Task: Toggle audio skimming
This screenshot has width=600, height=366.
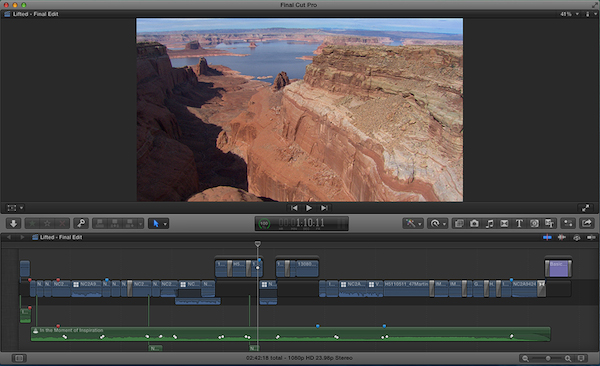Action: point(562,238)
